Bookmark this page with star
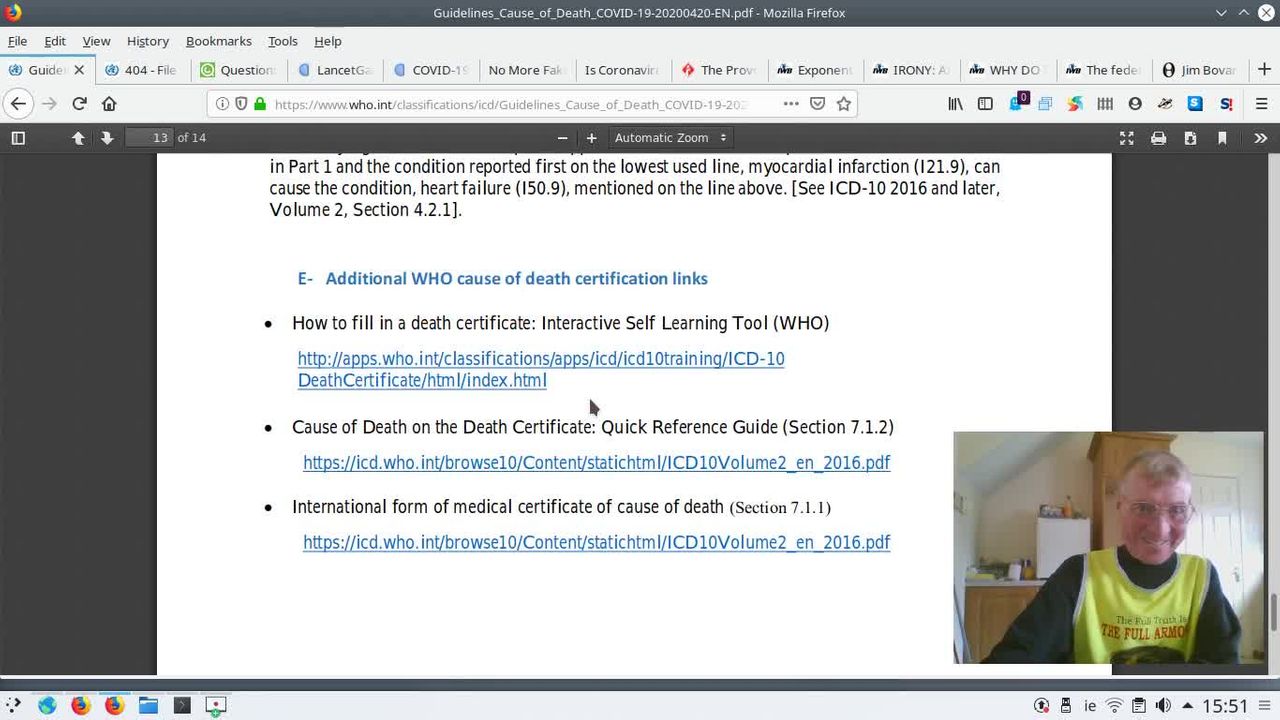 (844, 104)
